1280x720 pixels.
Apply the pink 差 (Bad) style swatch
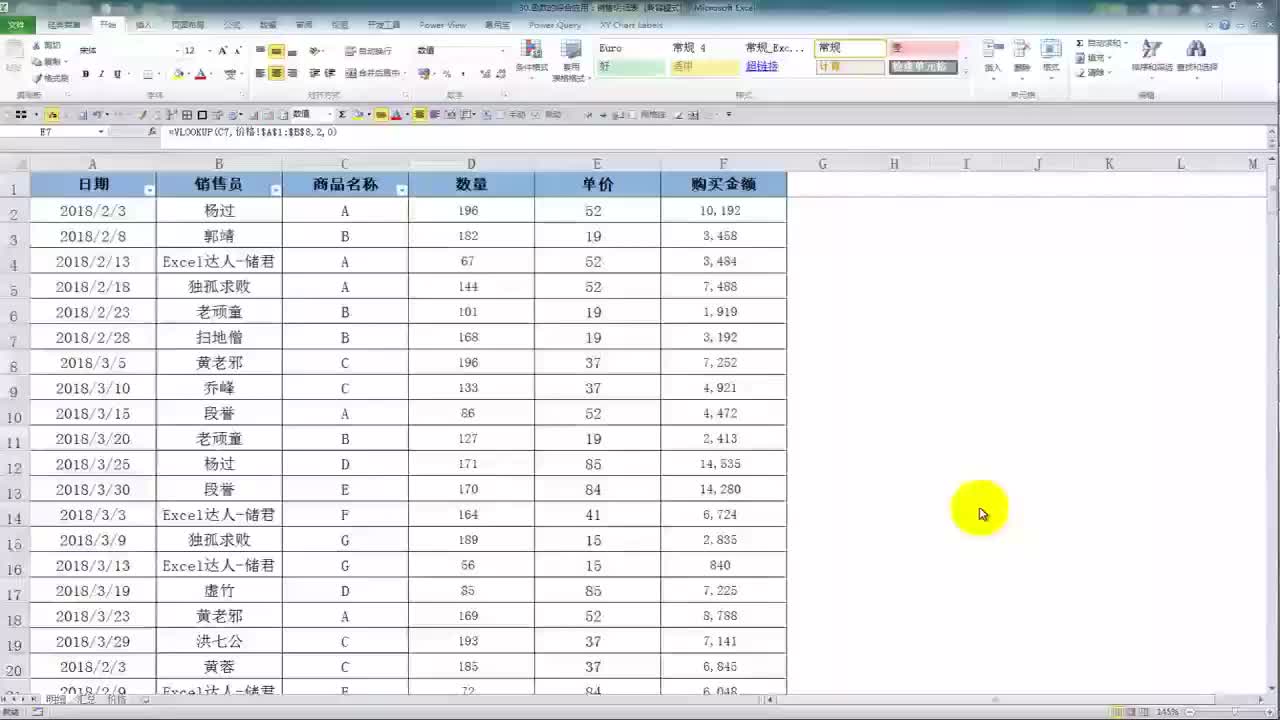tap(923, 48)
